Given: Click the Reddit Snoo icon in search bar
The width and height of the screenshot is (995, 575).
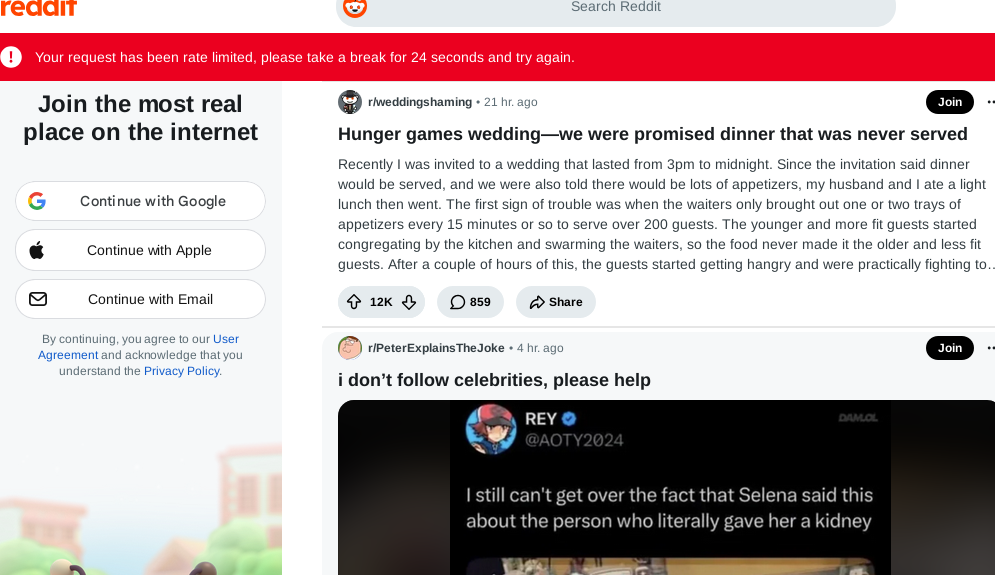Looking at the screenshot, I should click(x=355, y=8).
